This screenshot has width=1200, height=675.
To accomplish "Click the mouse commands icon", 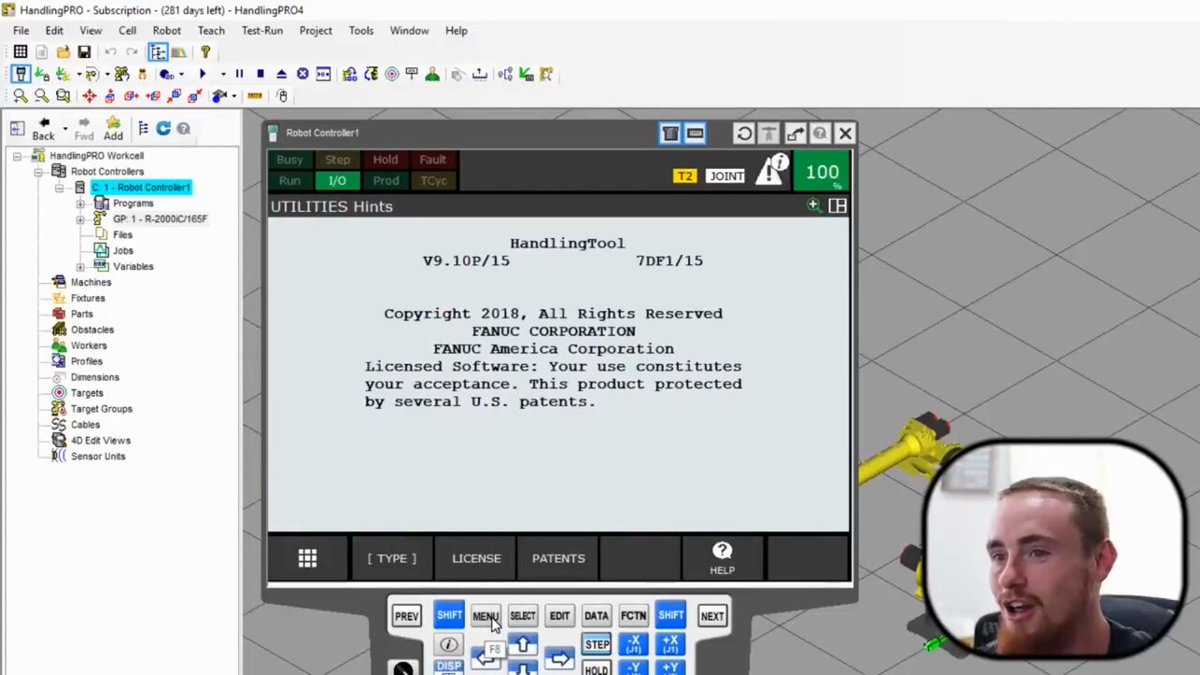I will [x=282, y=96].
